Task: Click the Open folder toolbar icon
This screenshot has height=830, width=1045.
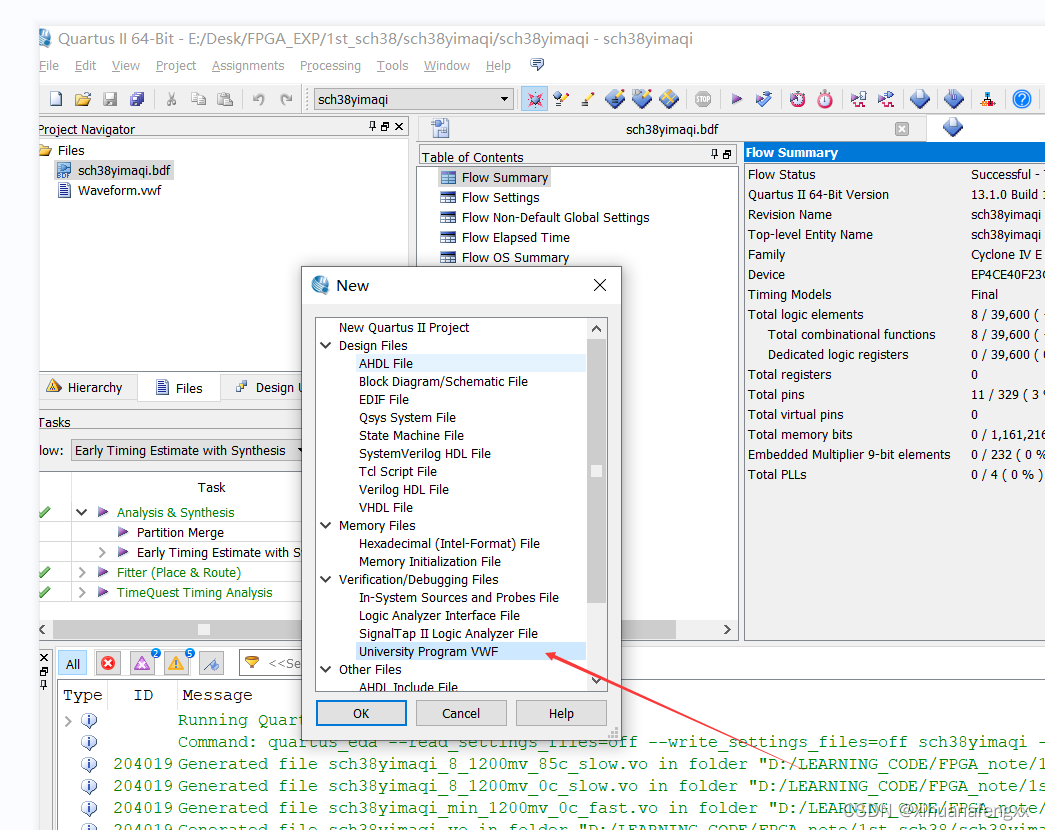Action: pyautogui.click(x=83, y=99)
